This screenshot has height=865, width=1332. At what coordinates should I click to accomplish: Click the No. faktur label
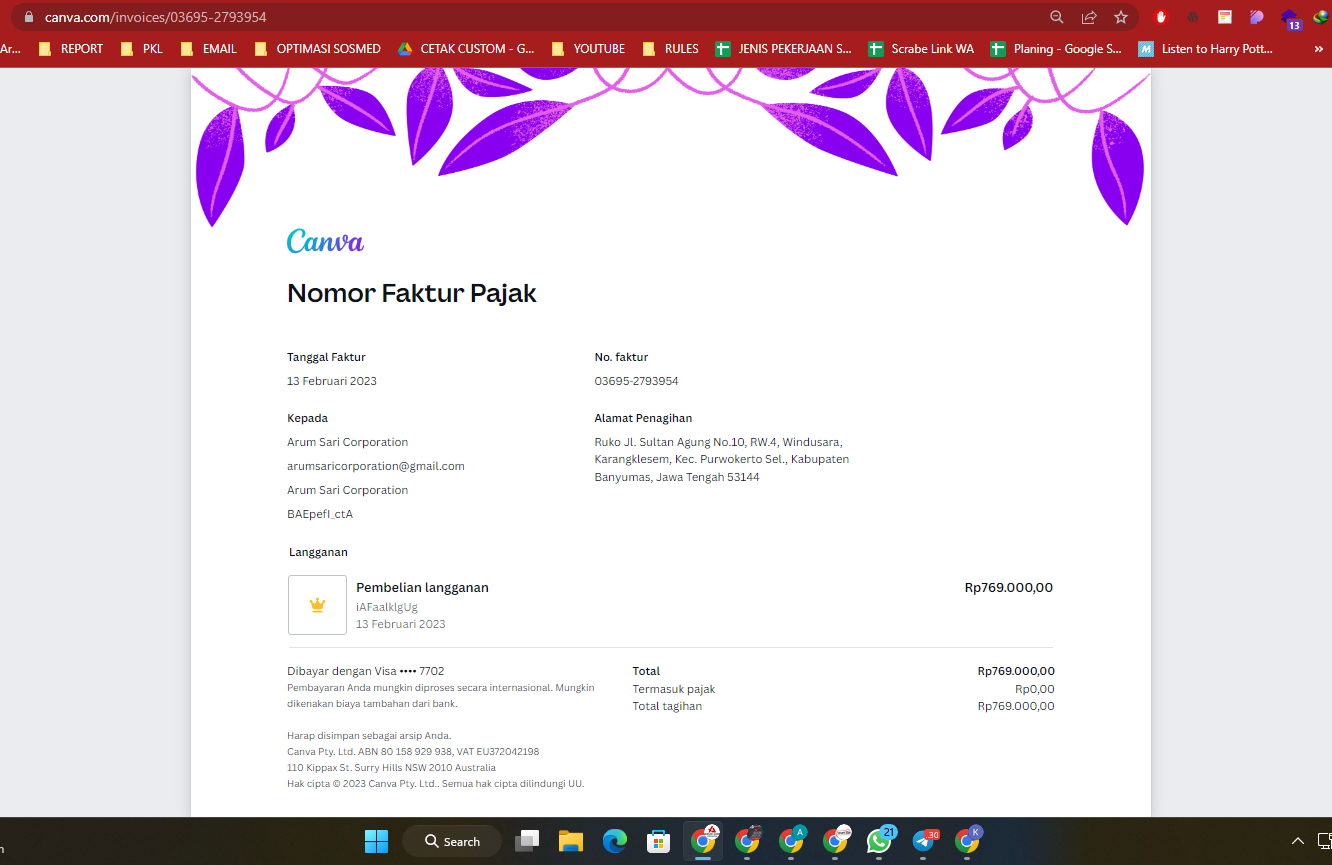(622, 357)
